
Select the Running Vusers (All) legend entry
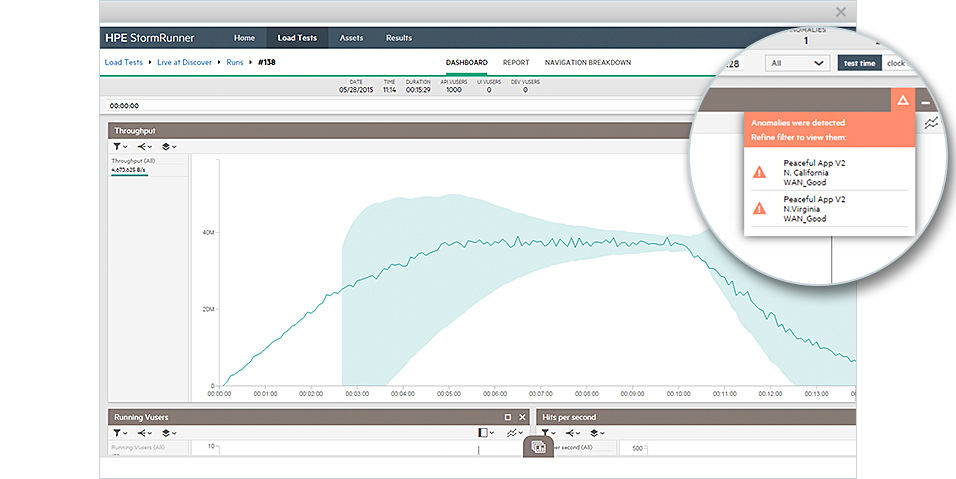tap(138, 448)
